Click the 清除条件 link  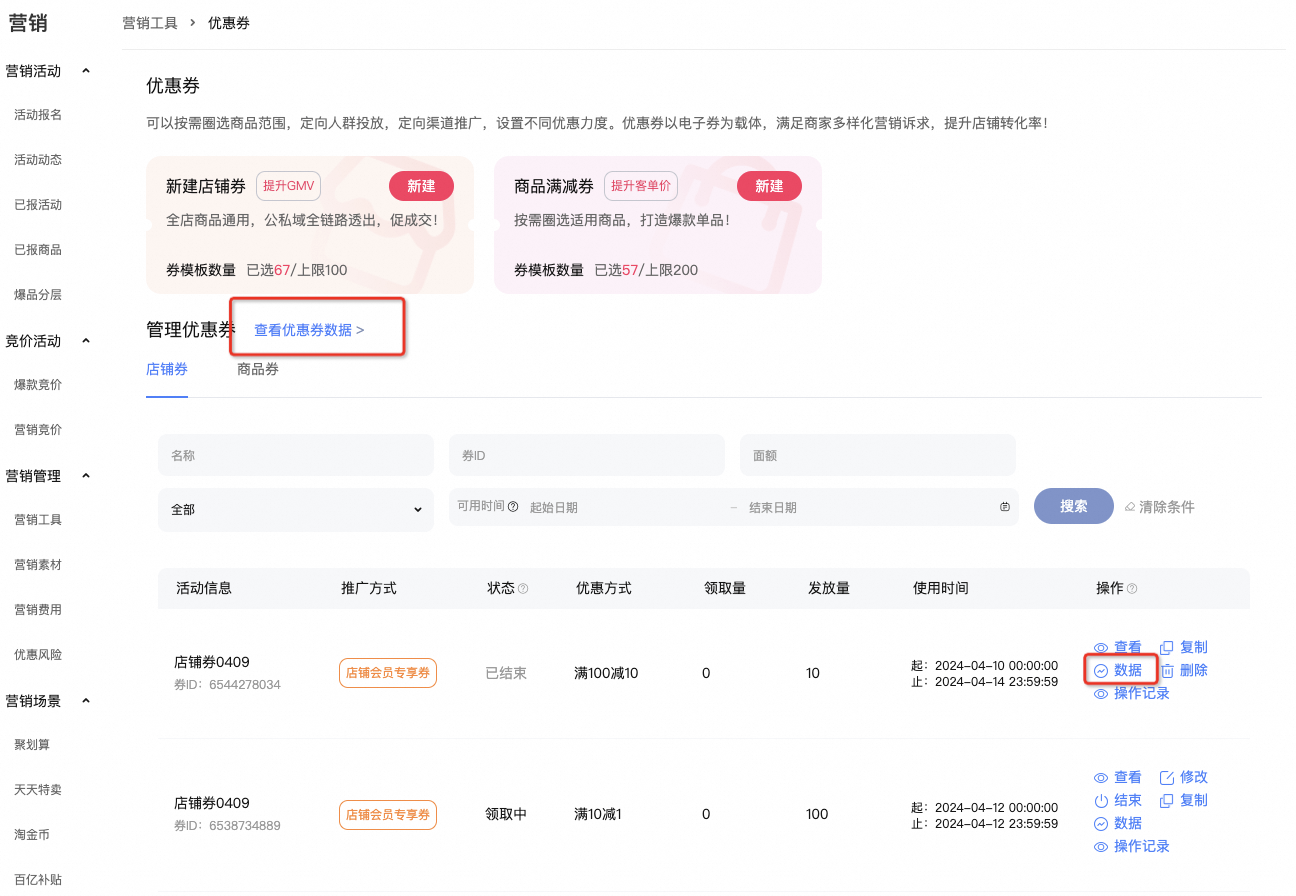tap(1160, 507)
